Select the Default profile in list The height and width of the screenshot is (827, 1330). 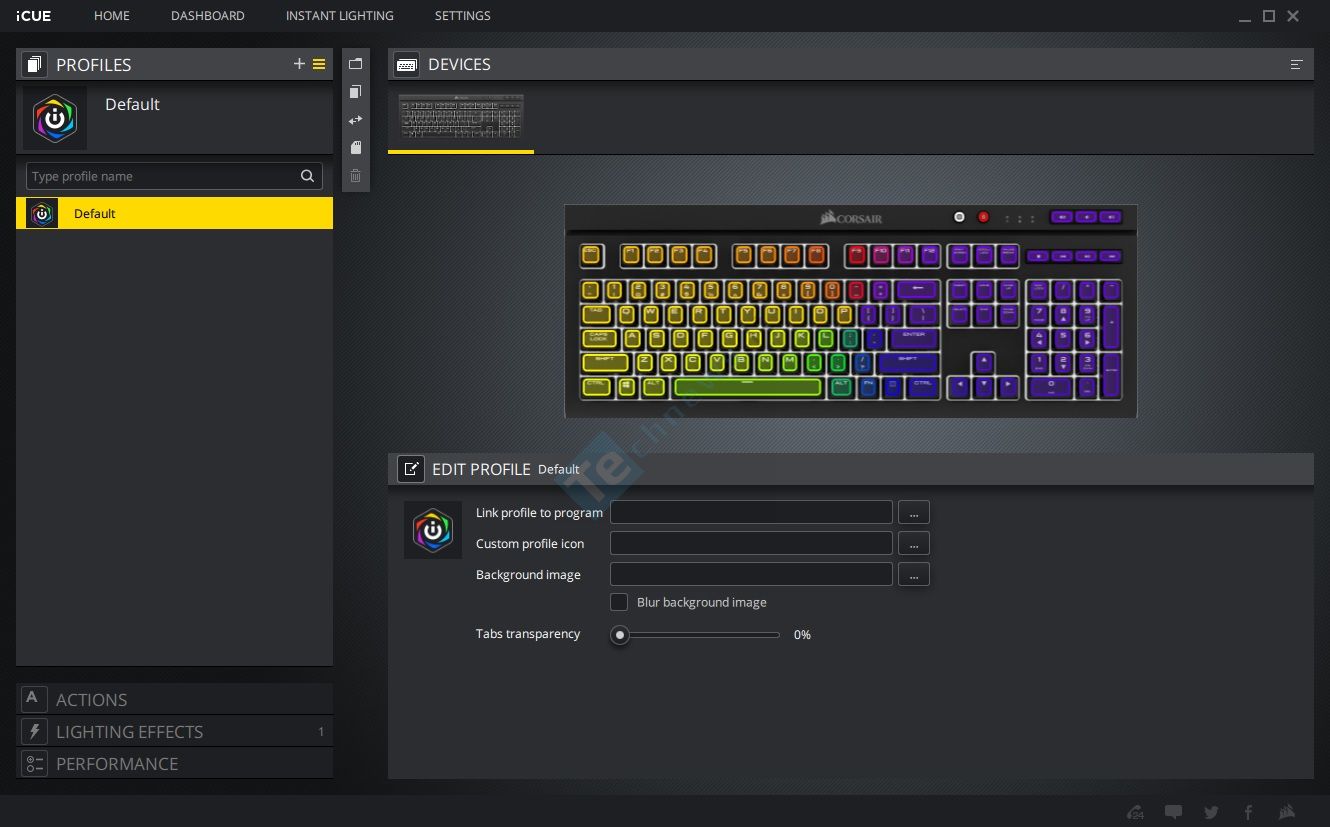point(174,213)
